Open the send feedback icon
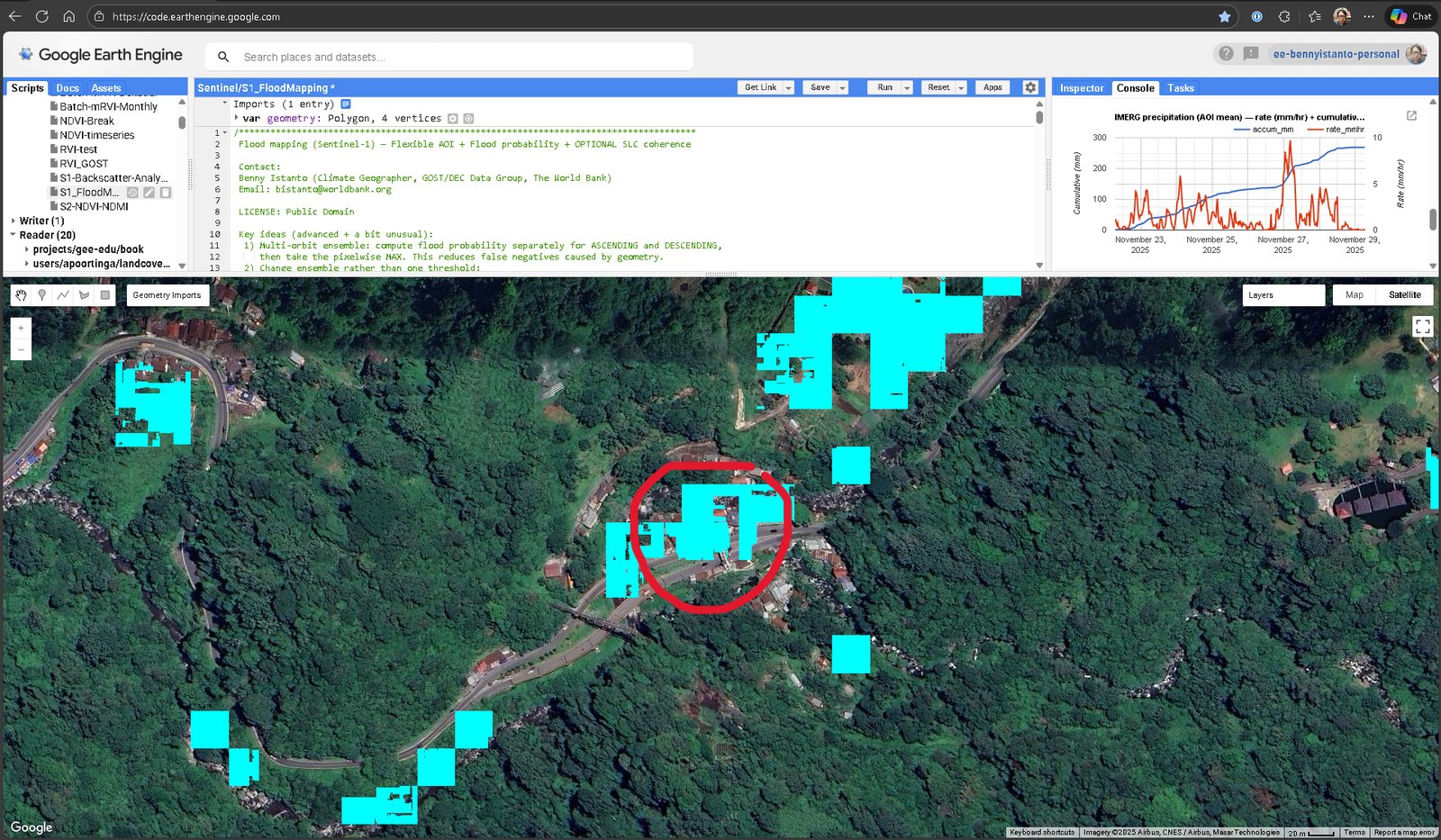 pyautogui.click(x=1251, y=54)
